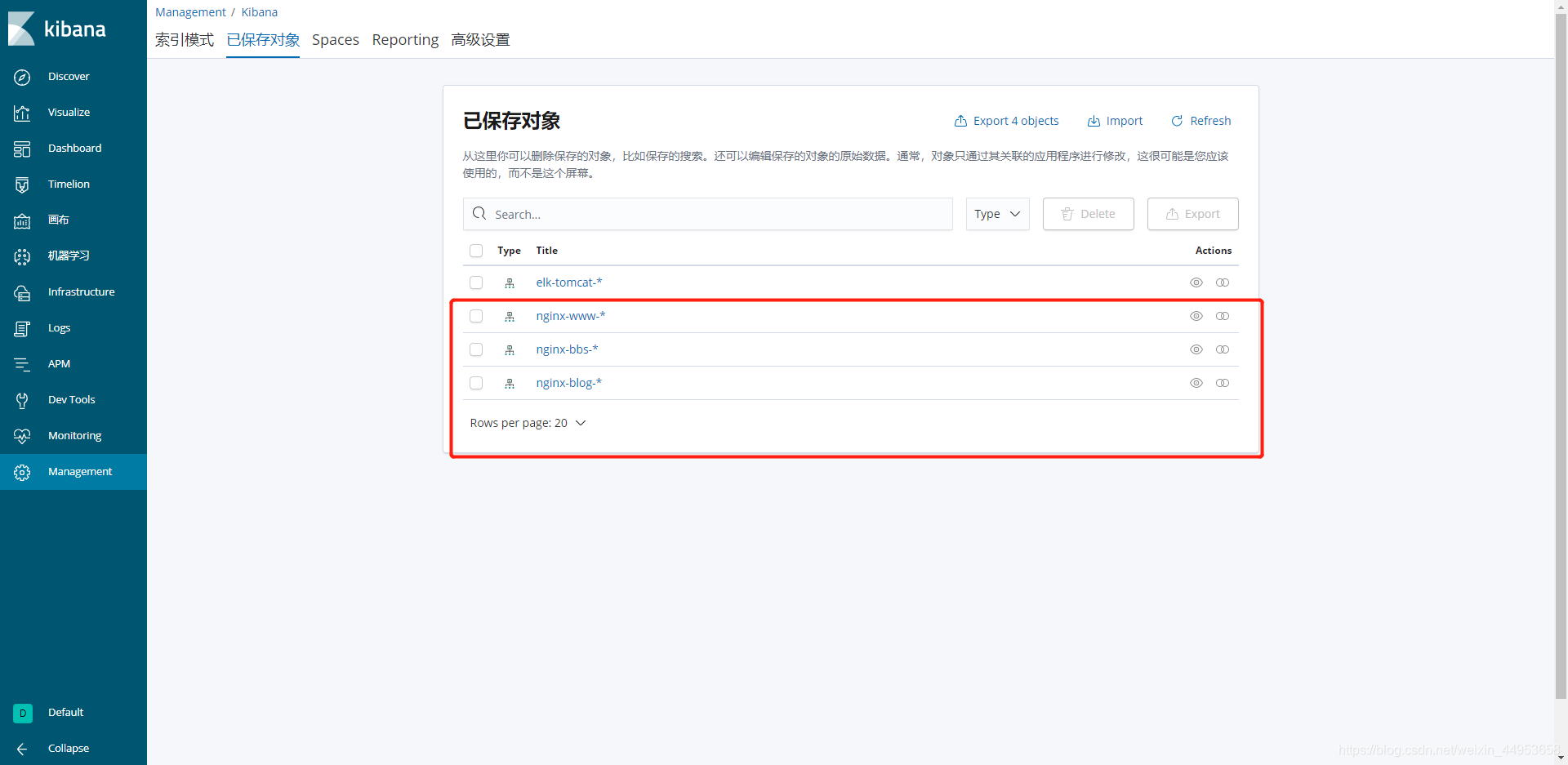Open the Infrastructure icon
Screen dimensions: 1568x765
(22, 292)
